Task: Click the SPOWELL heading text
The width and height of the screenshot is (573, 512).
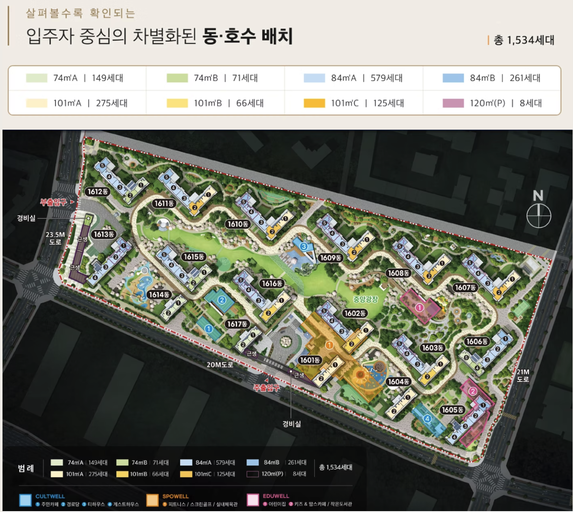Action: pyautogui.click(x=176, y=496)
